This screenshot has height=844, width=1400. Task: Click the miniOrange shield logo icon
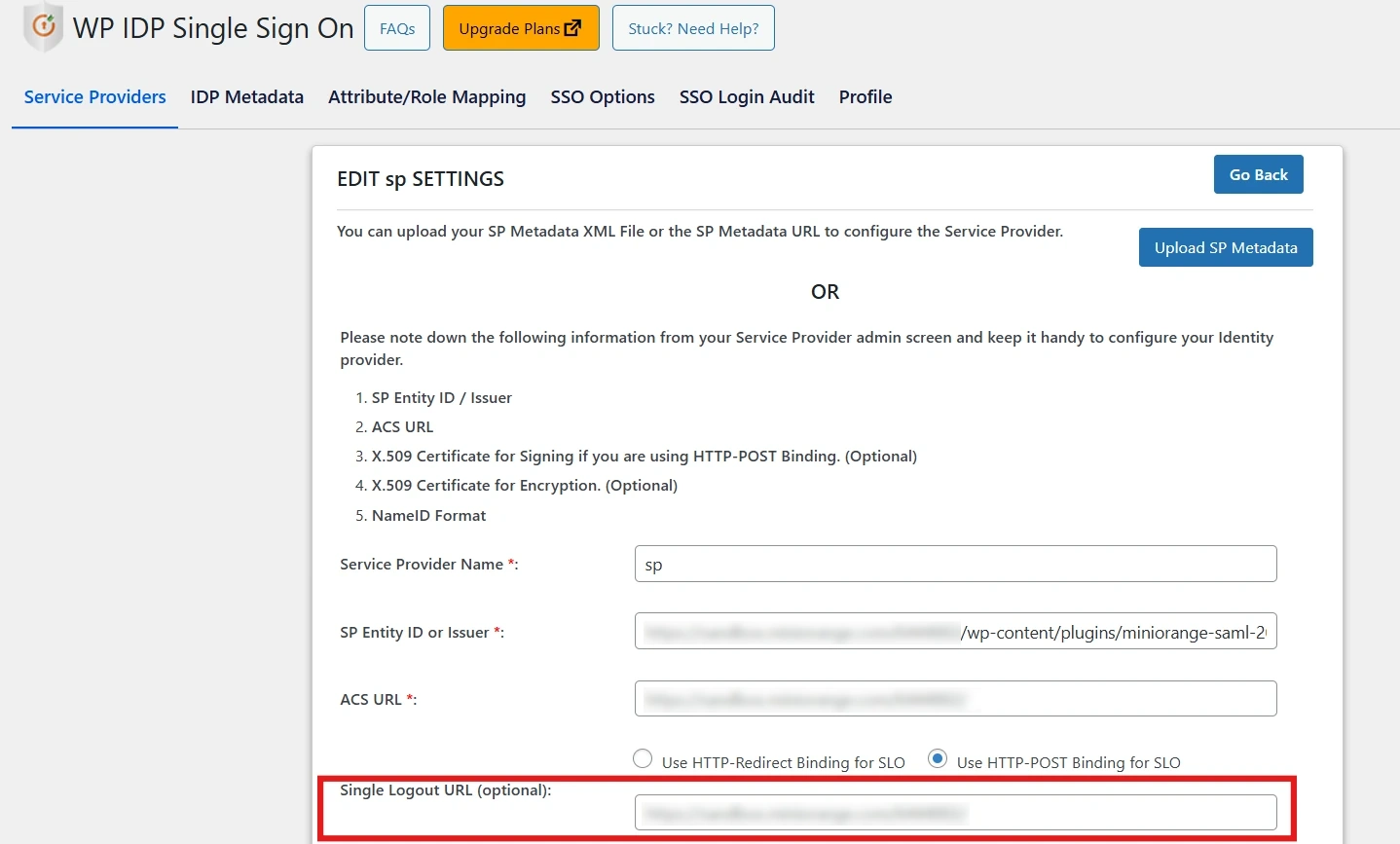click(x=43, y=27)
